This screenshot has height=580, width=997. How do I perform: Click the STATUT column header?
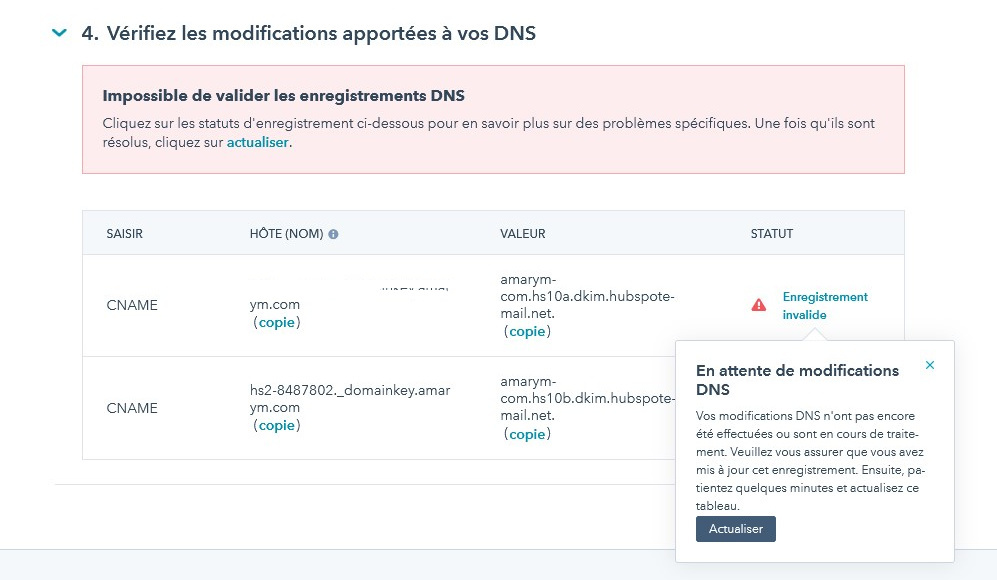772,234
